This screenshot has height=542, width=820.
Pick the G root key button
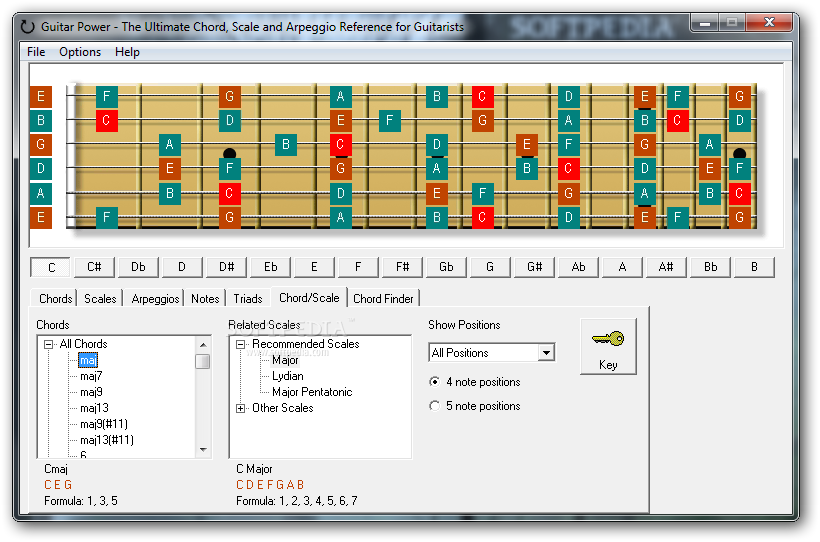coord(490,267)
